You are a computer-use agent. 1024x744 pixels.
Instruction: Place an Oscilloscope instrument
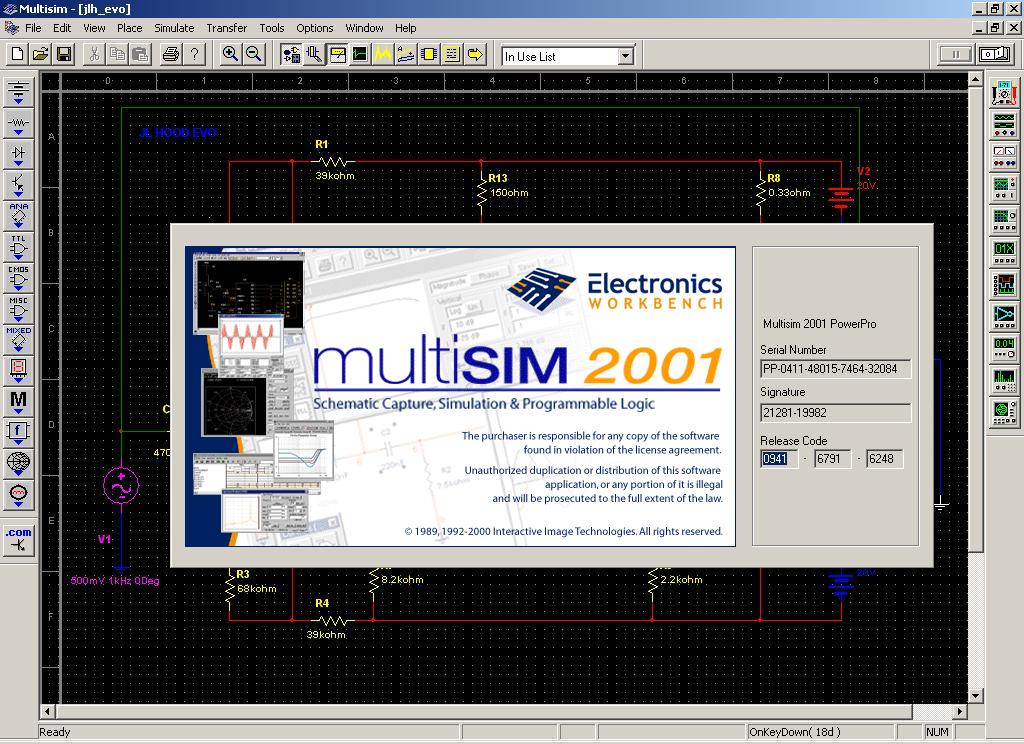(1004, 187)
